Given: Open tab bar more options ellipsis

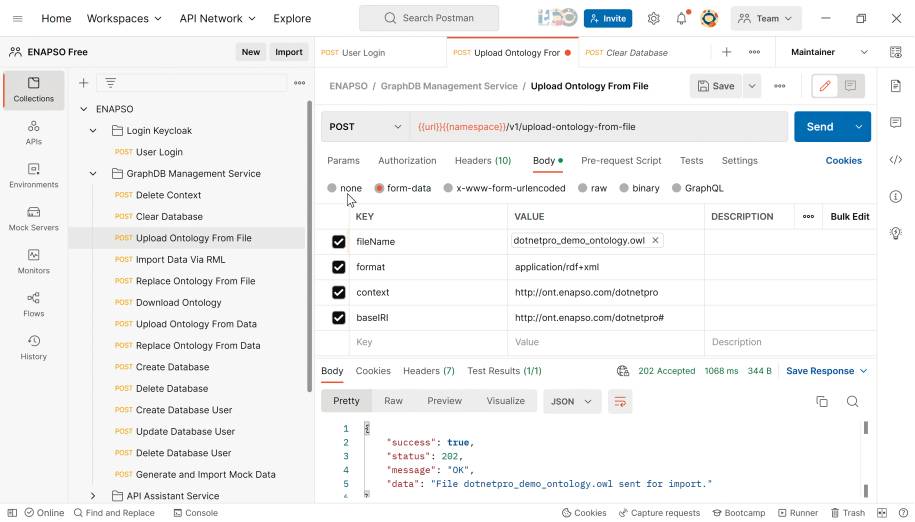Looking at the screenshot, I should 755,52.
